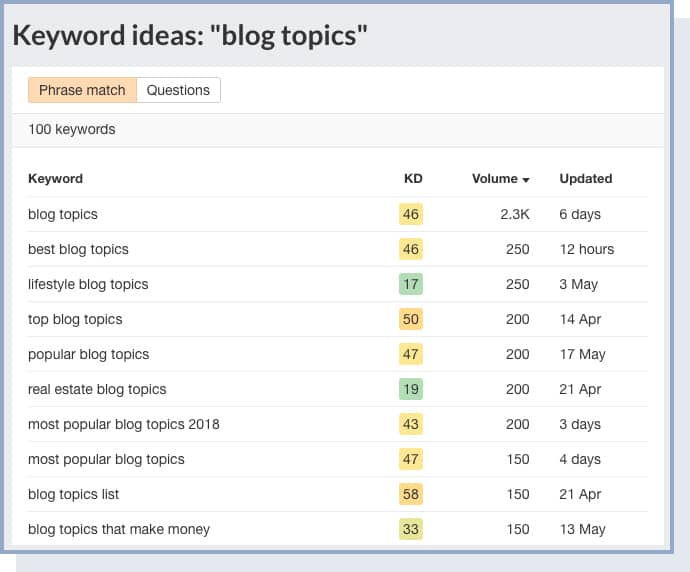Click the green KD 17 badge
The height and width of the screenshot is (572, 690).
coord(411,284)
